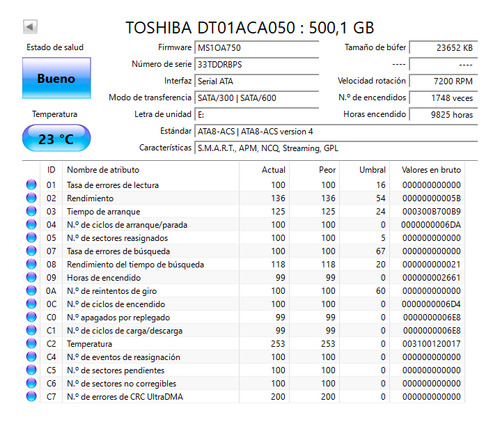Image resolution: width=500 pixels, height=438 pixels.
Task: Click the status orb for Rendimiento row 02
Action: (31, 198)
